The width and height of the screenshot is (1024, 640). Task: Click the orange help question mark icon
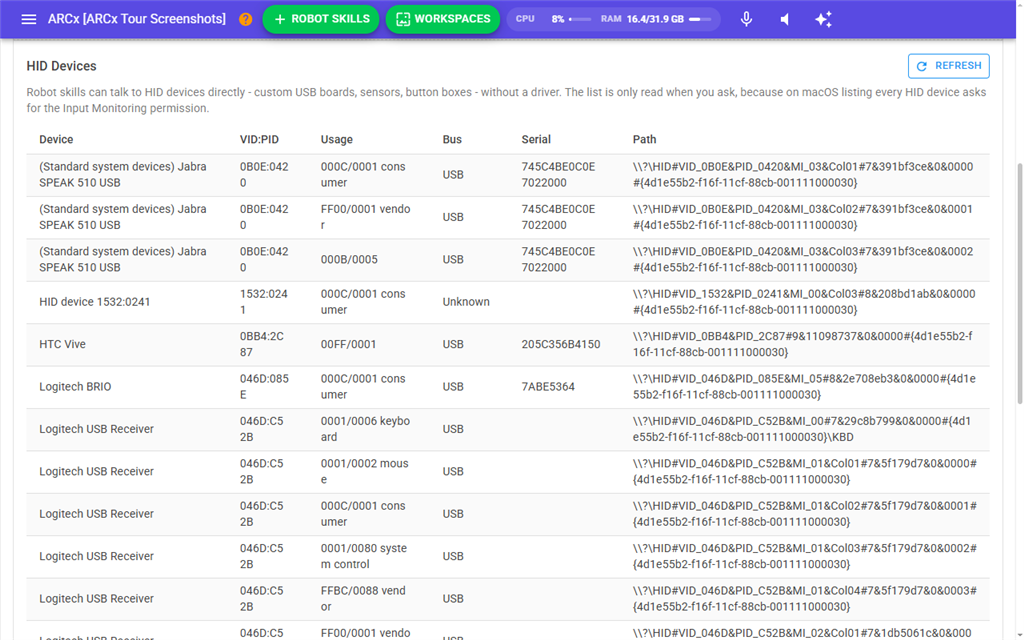(x=246, y=19)
